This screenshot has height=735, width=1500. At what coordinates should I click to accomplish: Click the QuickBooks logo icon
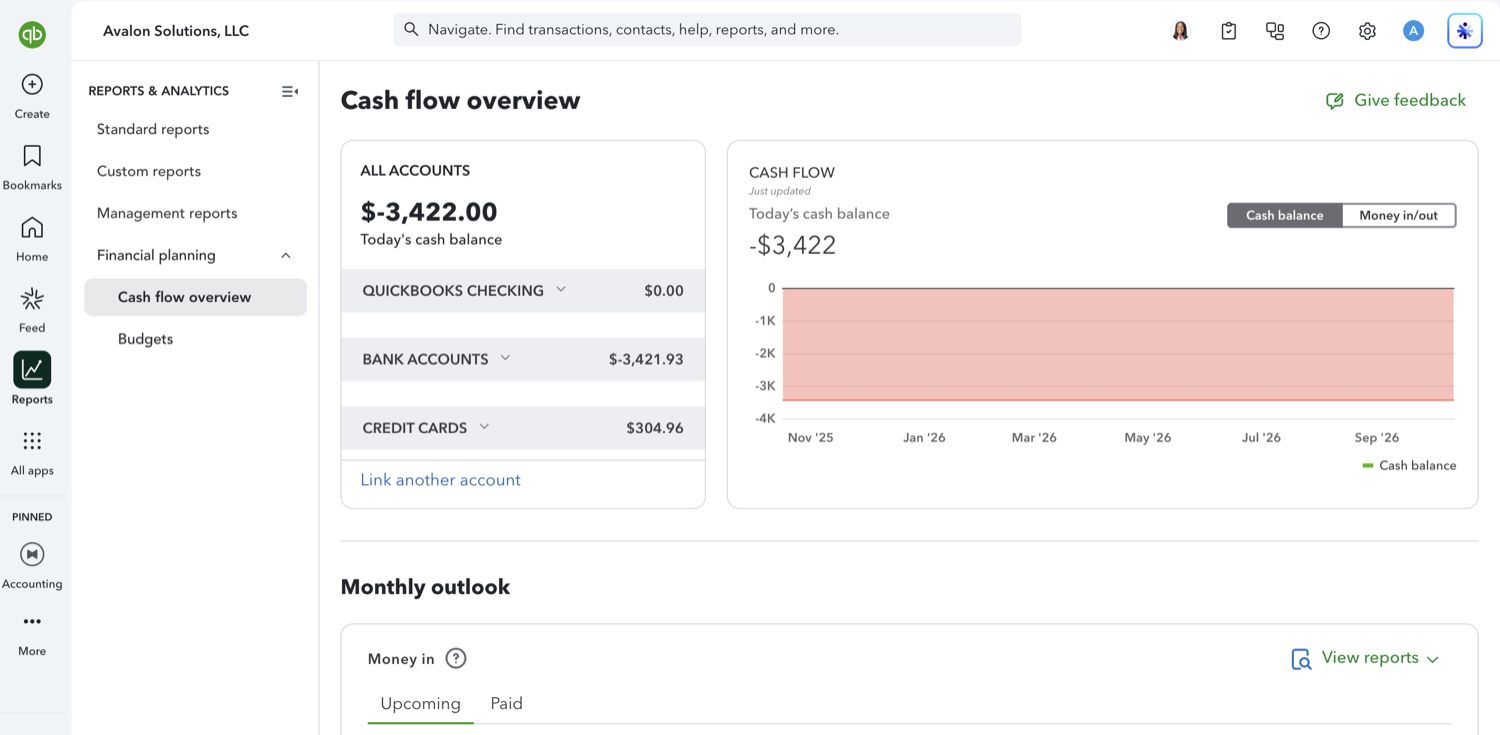32,35
